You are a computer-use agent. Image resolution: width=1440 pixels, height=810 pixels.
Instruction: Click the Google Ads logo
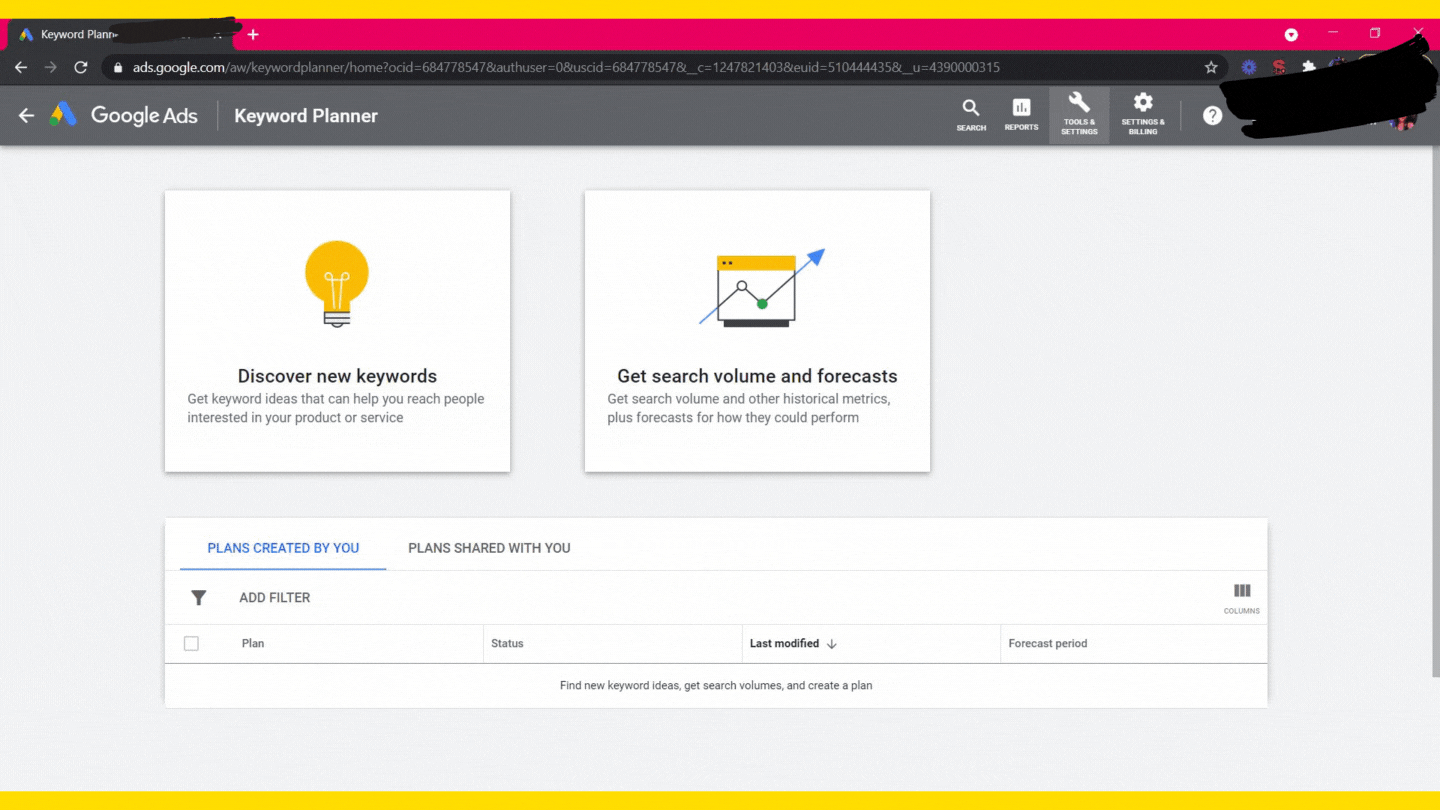[x=124, y=115]
